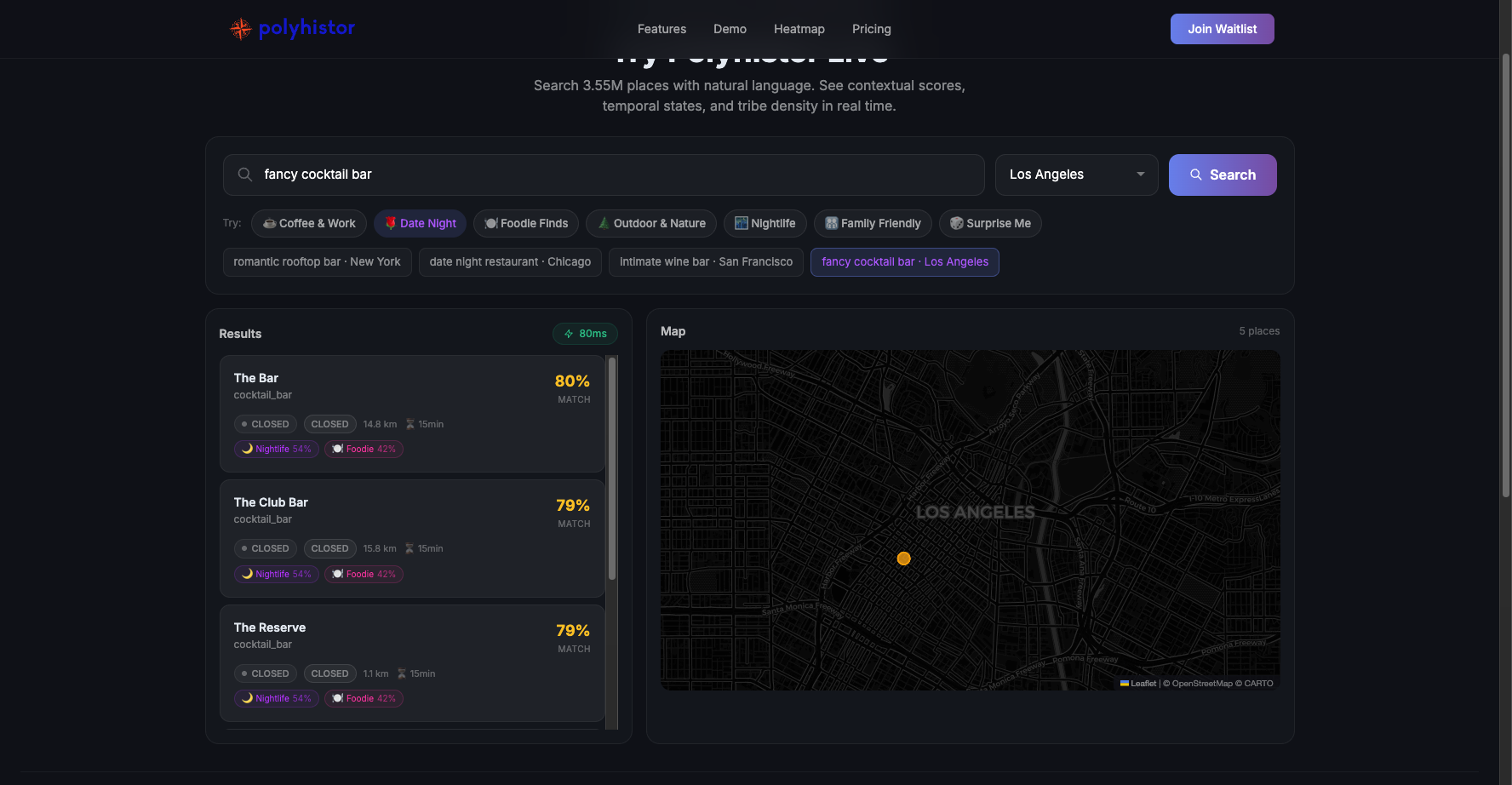This screenshot has height=785, width=1512.
Task: Click the city night icon on Nightlife chip
Action: (742, 223)
